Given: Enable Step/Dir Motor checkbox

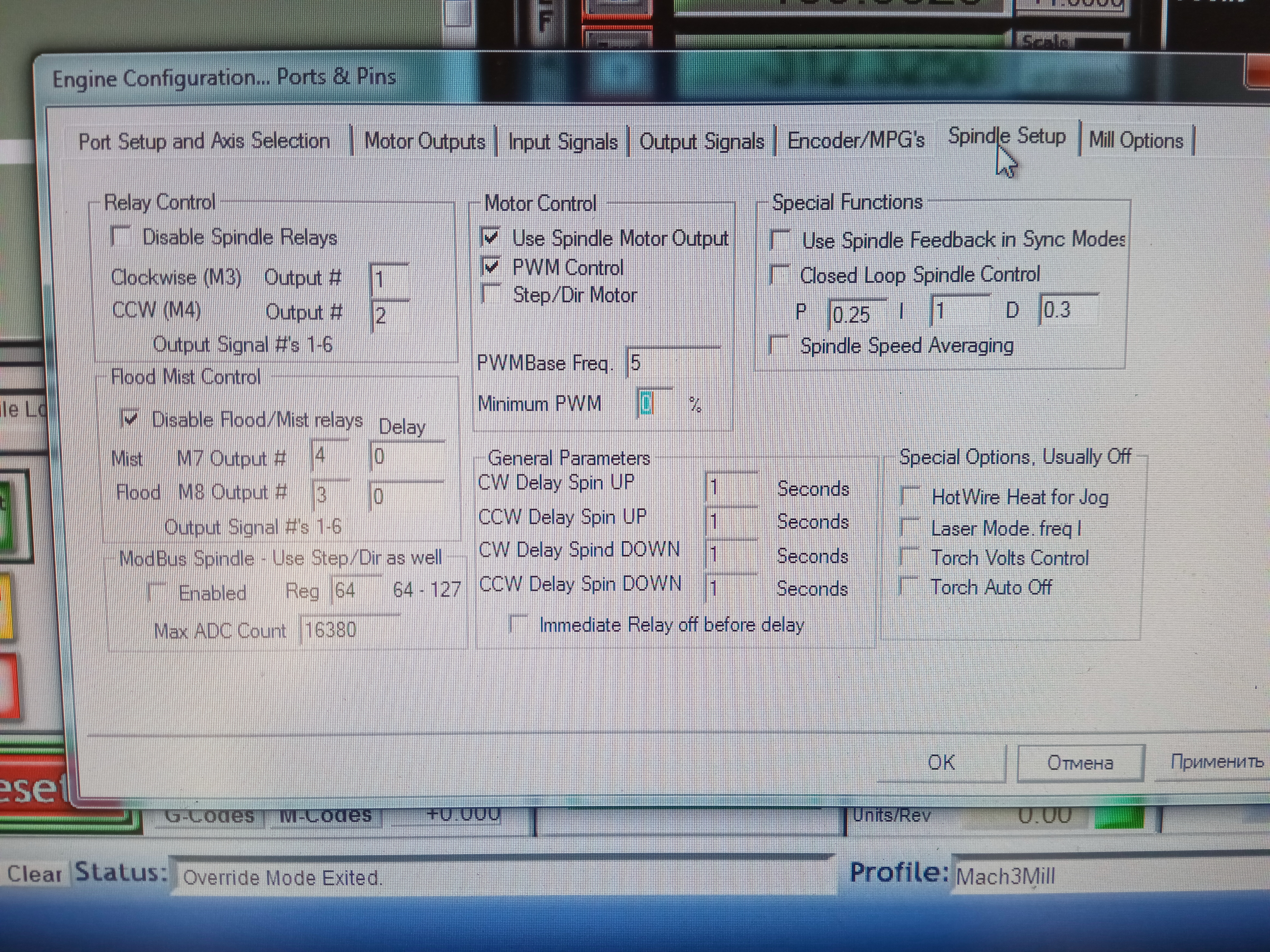Looking at the screenshot, I should pos(491,294).
